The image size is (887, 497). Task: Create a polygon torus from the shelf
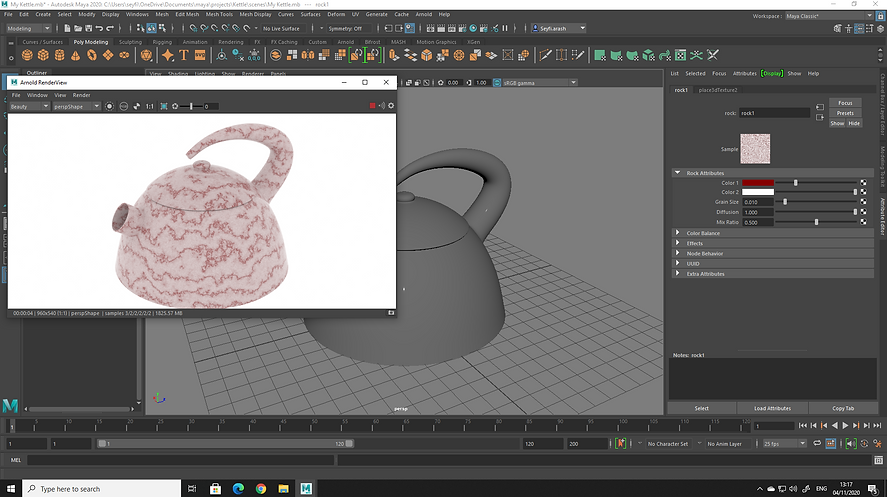click(92, 55)
